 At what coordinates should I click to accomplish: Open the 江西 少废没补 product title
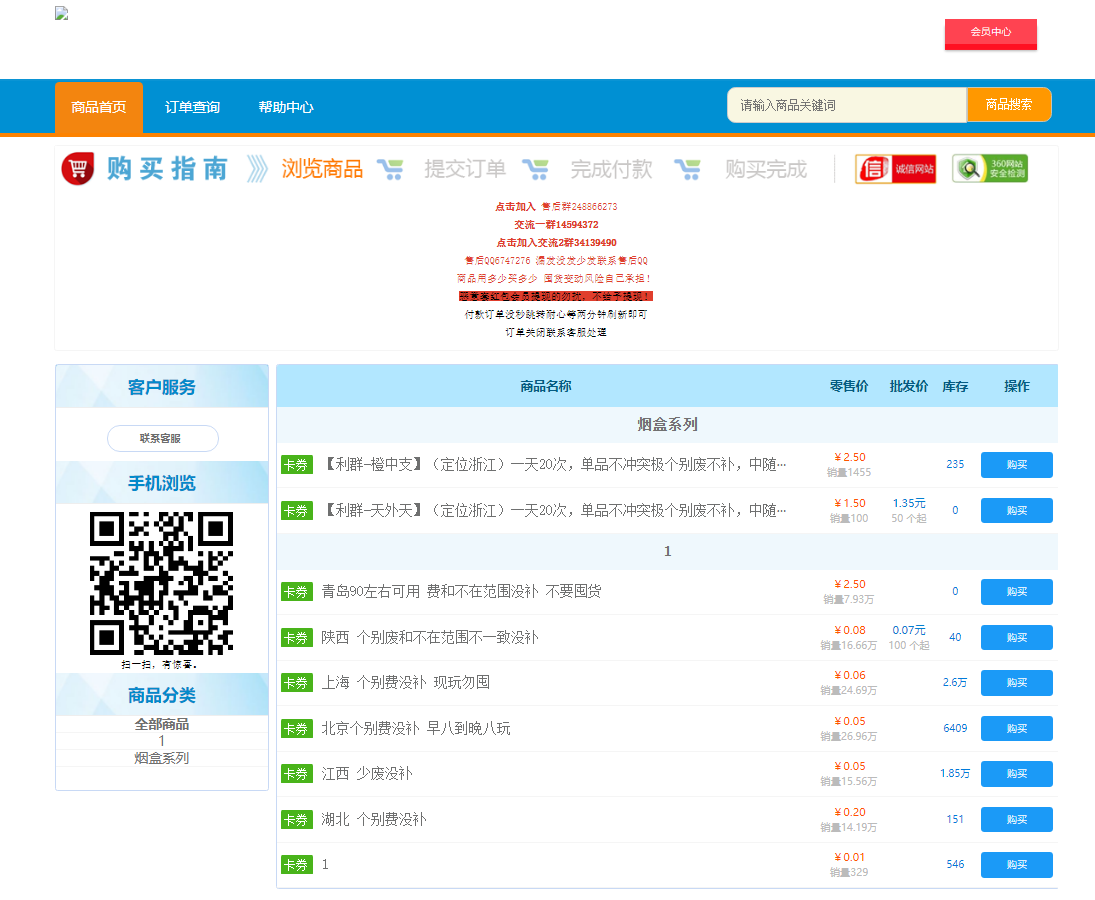(x=367, y=774)
